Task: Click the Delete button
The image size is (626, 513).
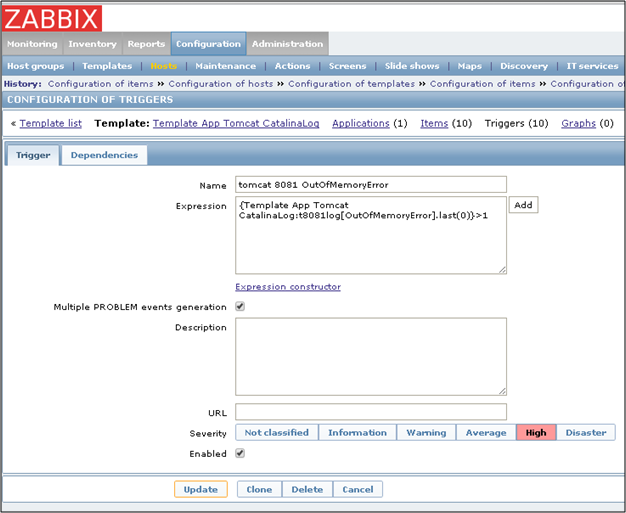Action: tap(307, 489)
